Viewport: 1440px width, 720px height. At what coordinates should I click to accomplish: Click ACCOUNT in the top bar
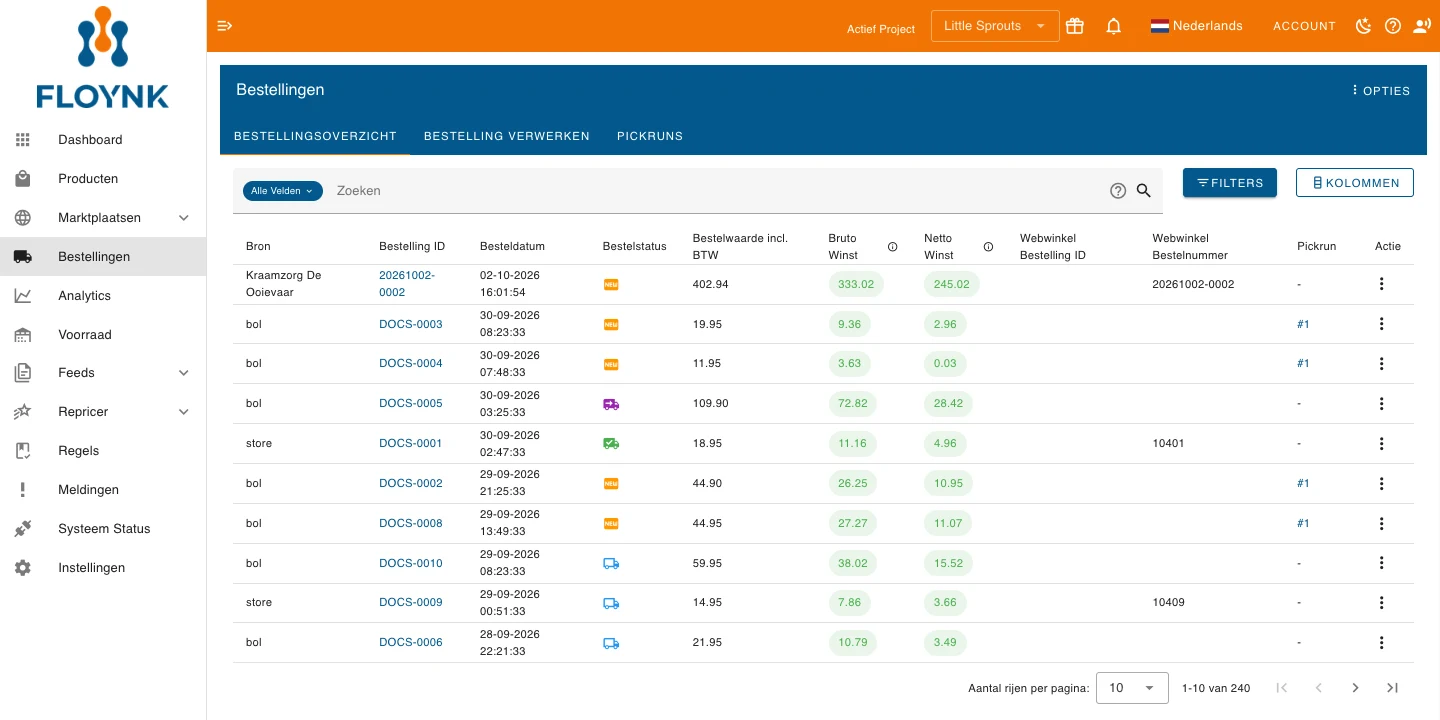pyautogui.click(x=1304, y=26)
